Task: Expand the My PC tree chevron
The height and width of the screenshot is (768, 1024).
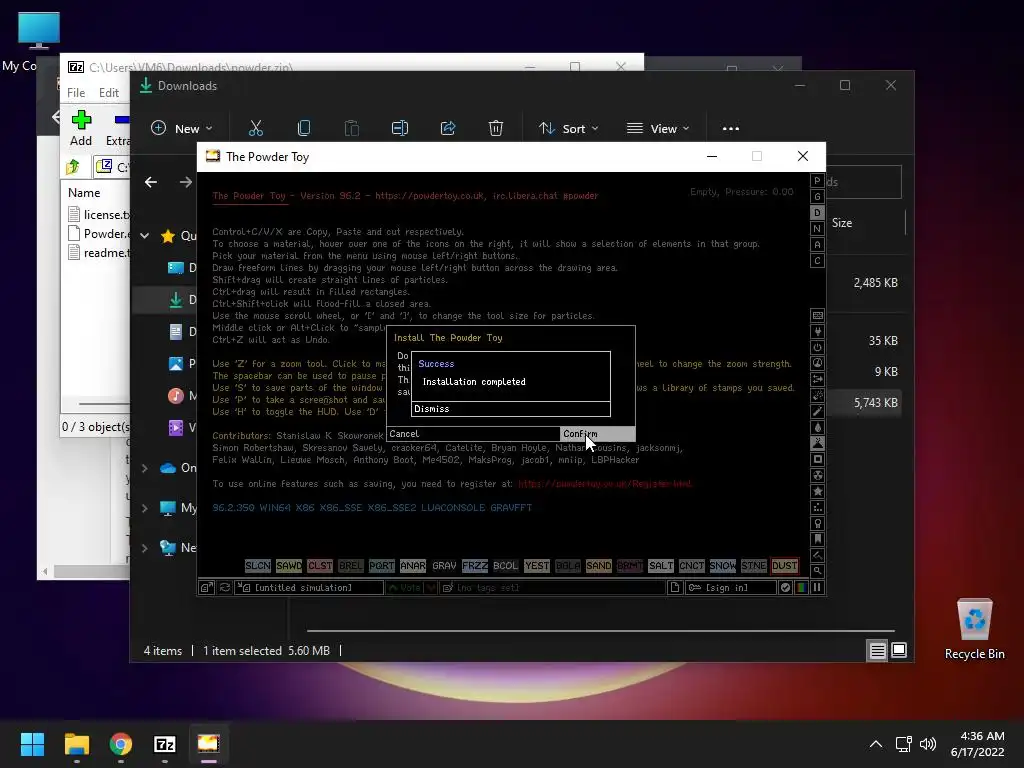Action: click(145, 508)
